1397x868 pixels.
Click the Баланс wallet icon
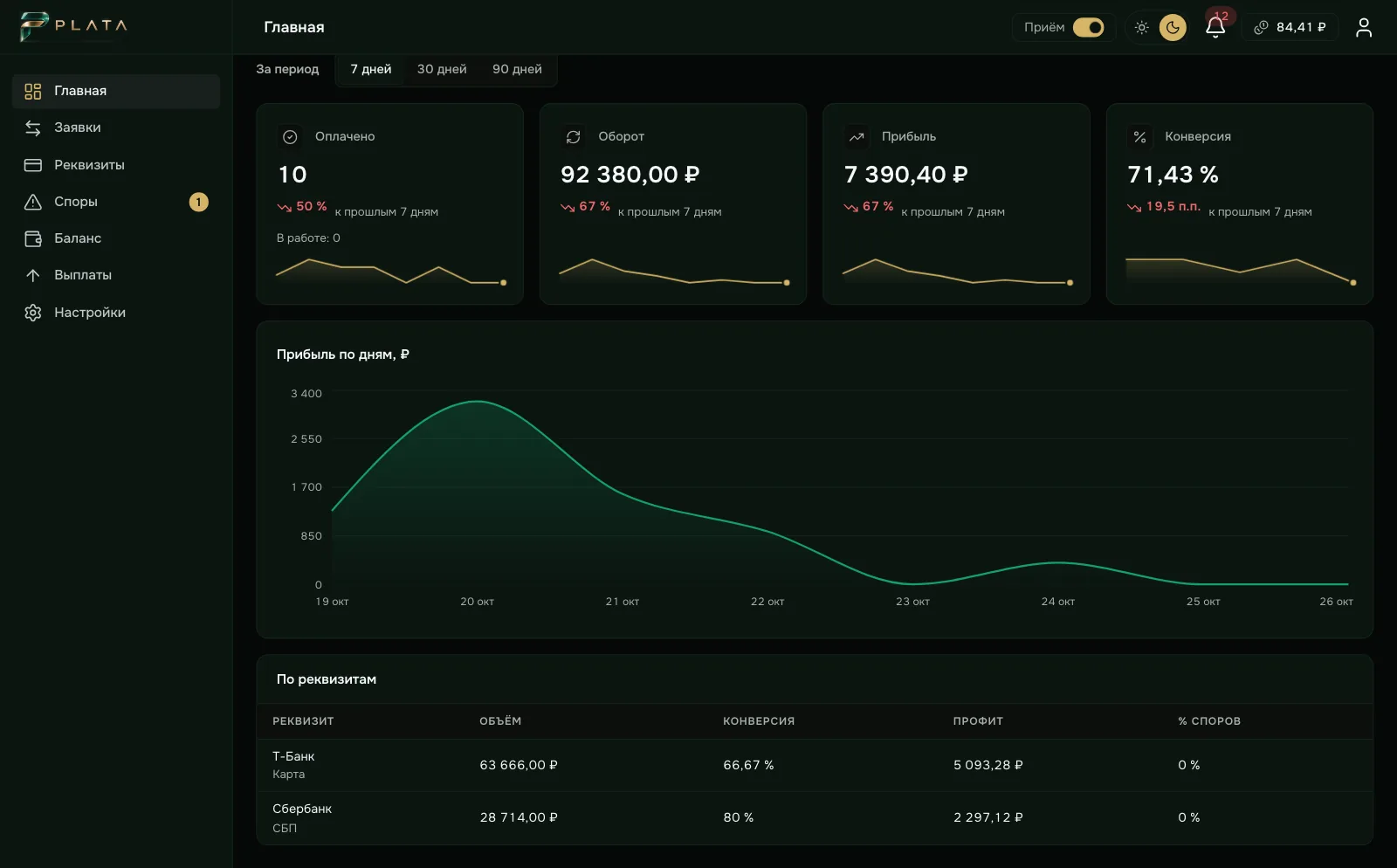coord(33,238)
